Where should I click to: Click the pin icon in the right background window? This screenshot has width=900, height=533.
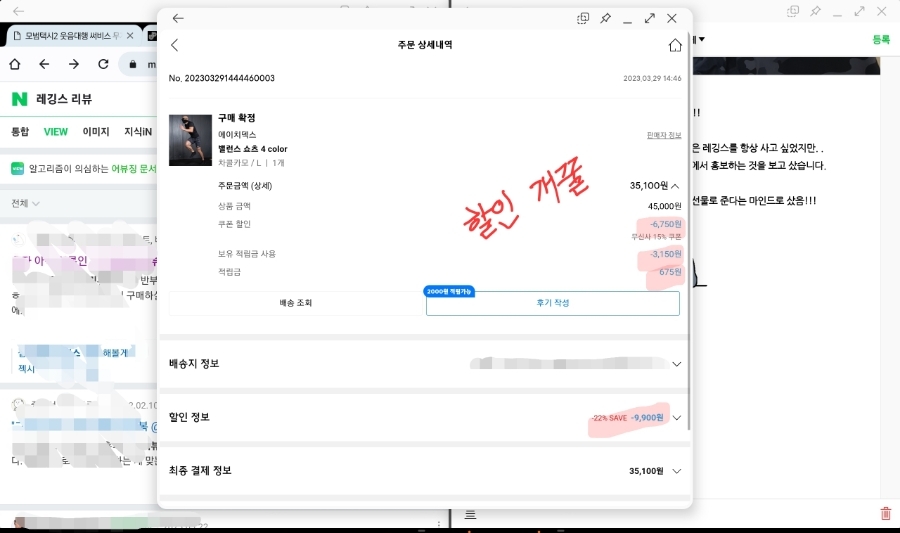(x=815, y=11)
